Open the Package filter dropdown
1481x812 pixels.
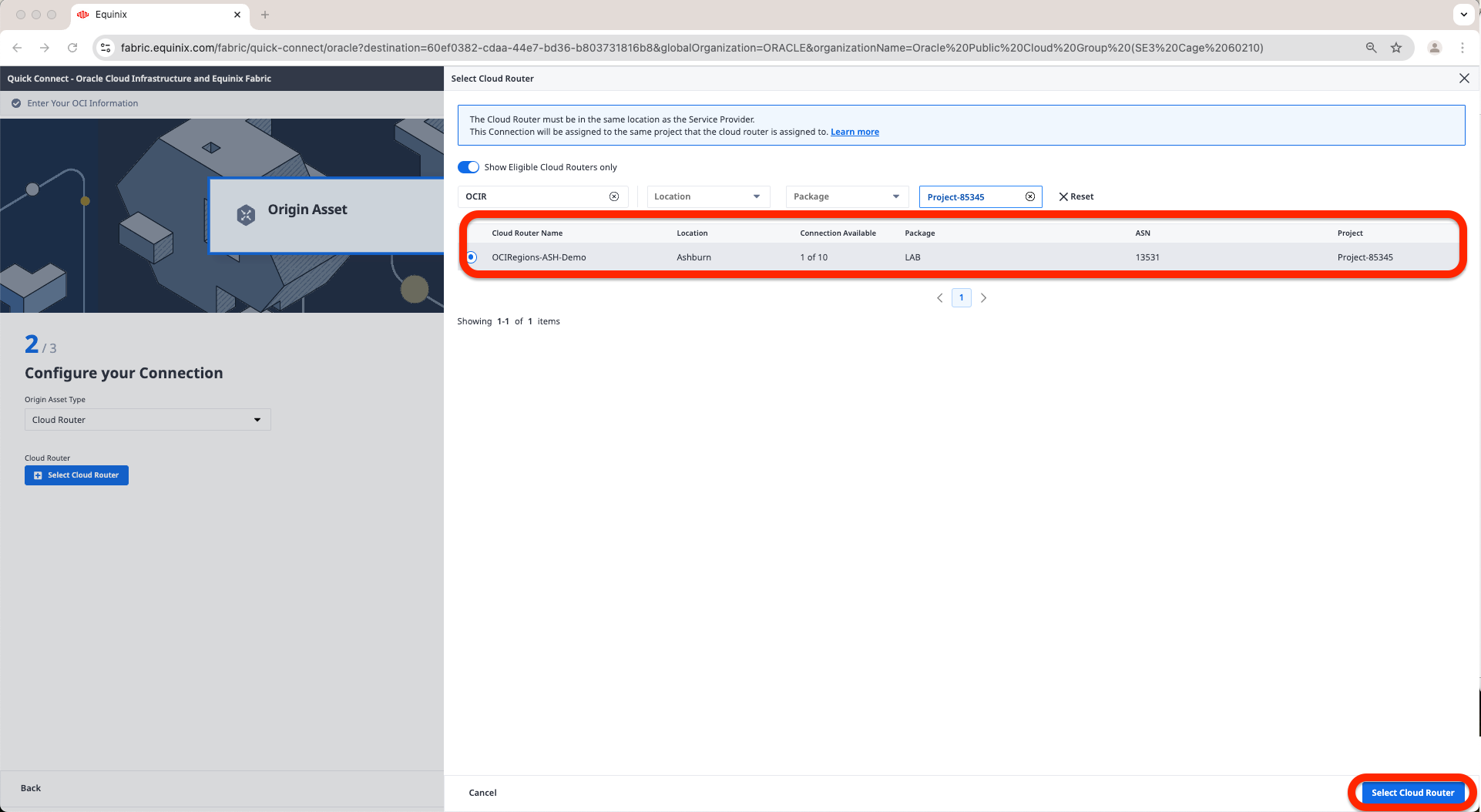pyautogui.click(x=847, y=196)
